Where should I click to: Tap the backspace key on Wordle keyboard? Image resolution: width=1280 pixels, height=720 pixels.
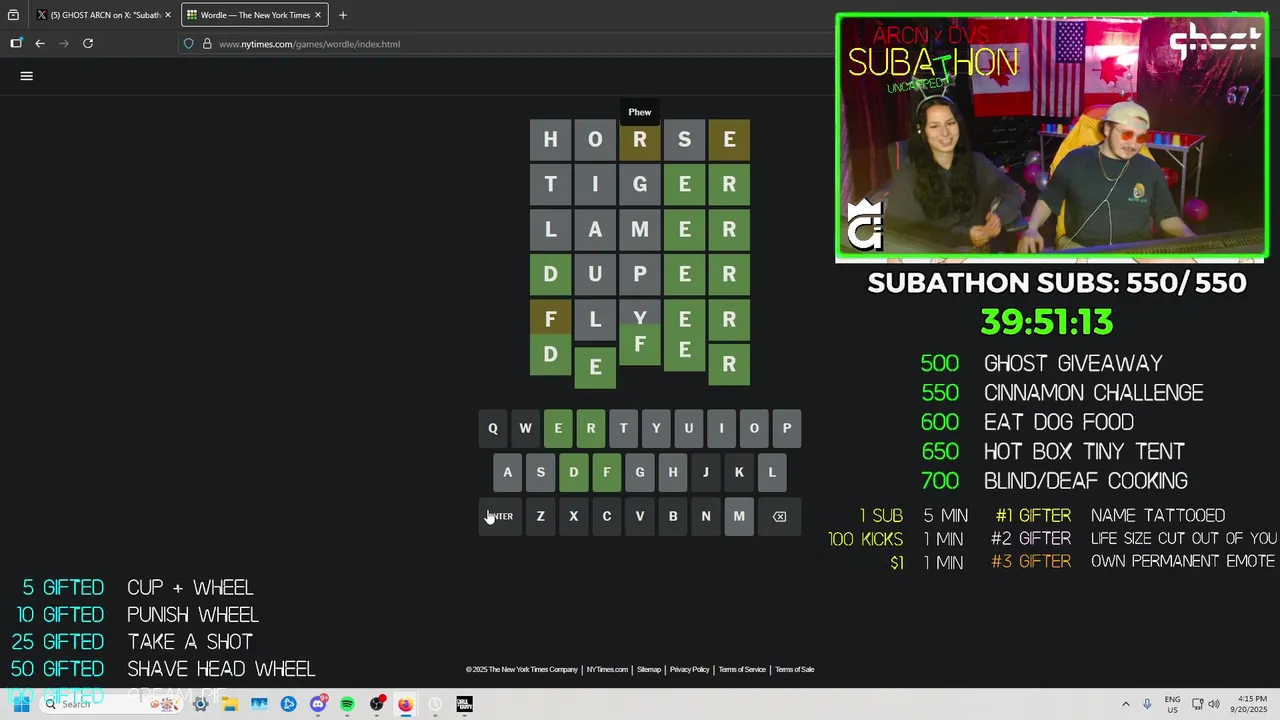779,516
